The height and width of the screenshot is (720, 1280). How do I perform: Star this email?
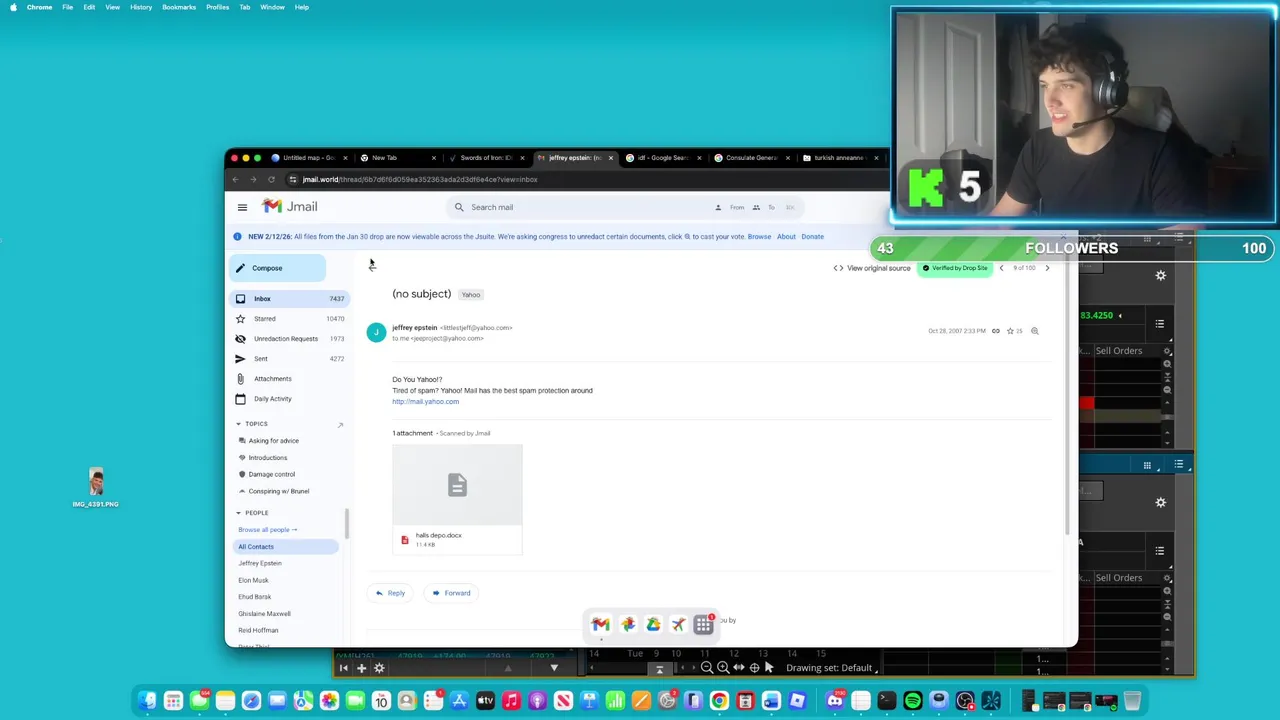[1010, 331]
